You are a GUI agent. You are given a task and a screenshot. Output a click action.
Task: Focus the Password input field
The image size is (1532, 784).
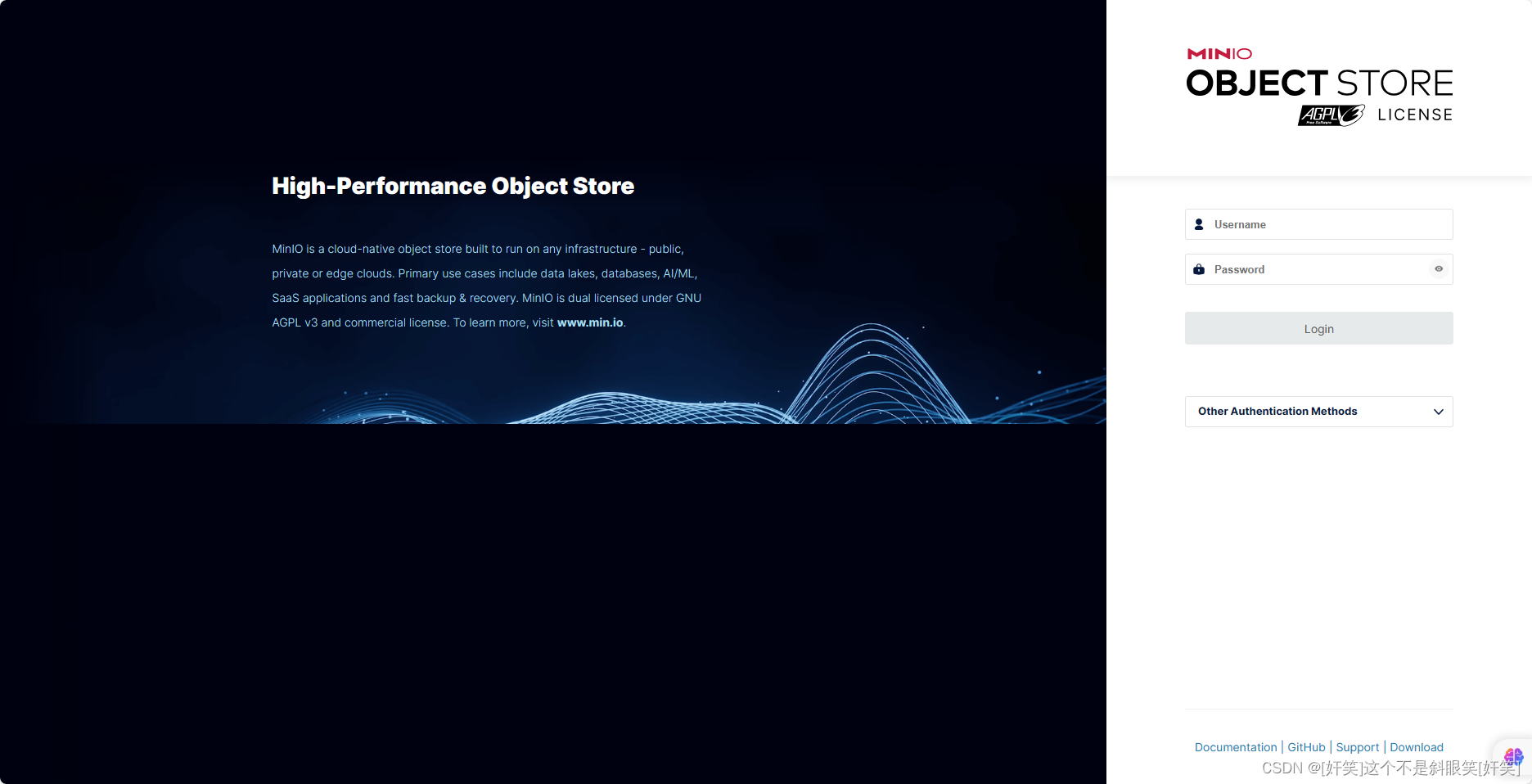1319,269
